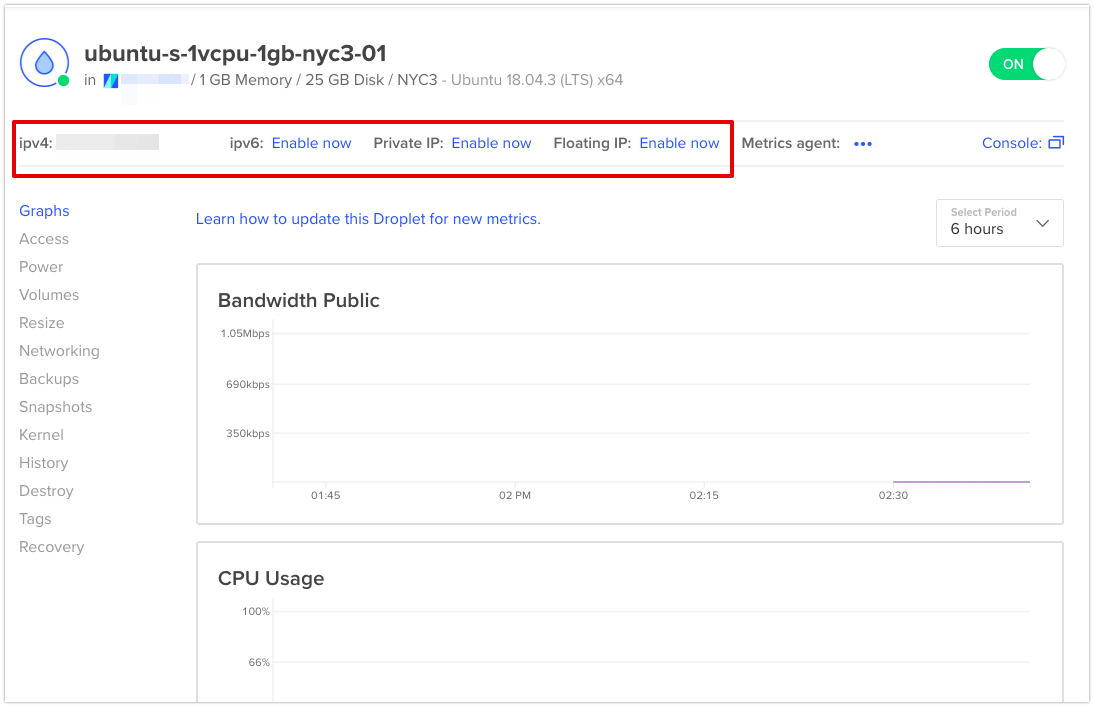Image resolution: width=1094 pixels, height=707 pixels.
Task: Open the Networking section
Action: coord(59,350)
